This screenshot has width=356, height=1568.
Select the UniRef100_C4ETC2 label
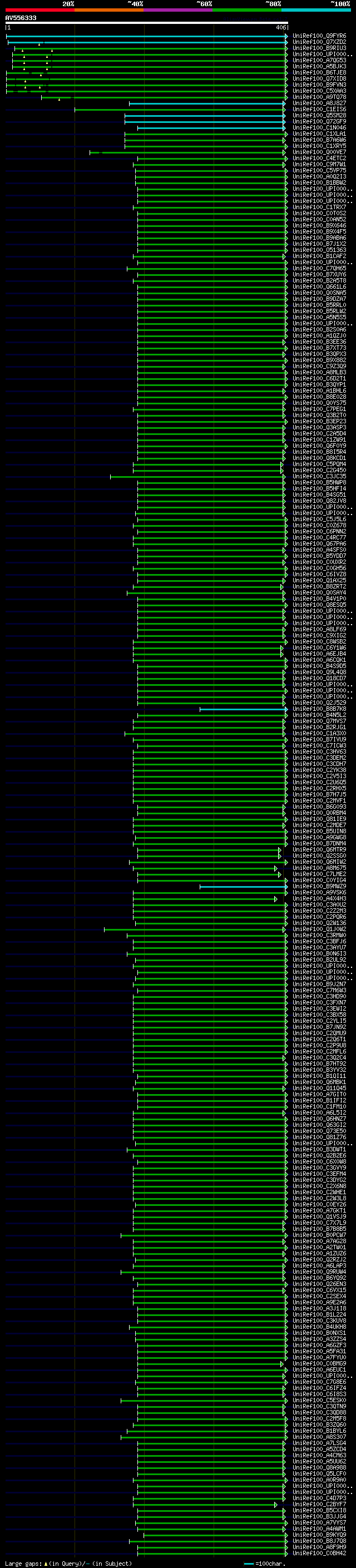(319, 159)
